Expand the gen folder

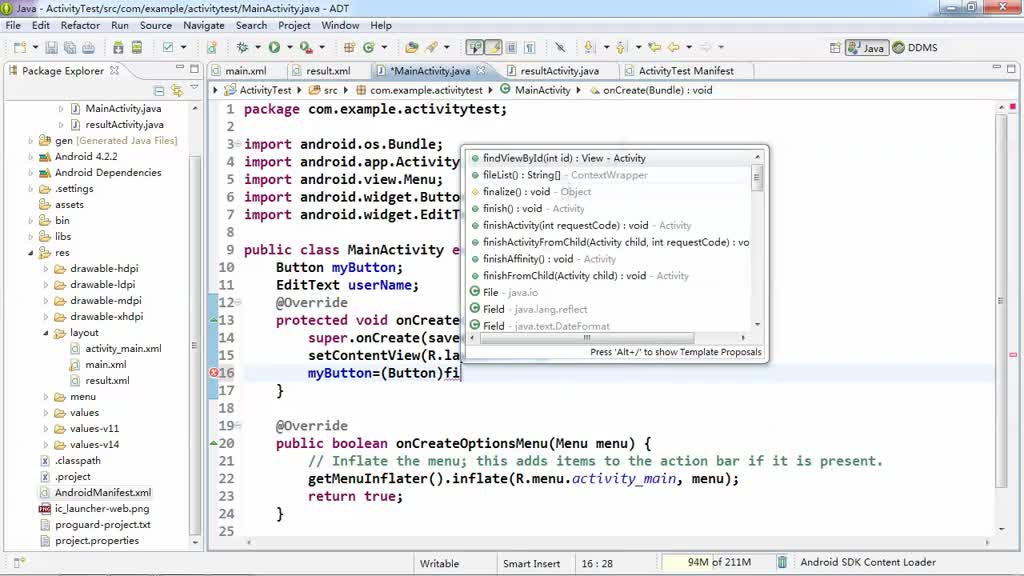pos(30,140)
